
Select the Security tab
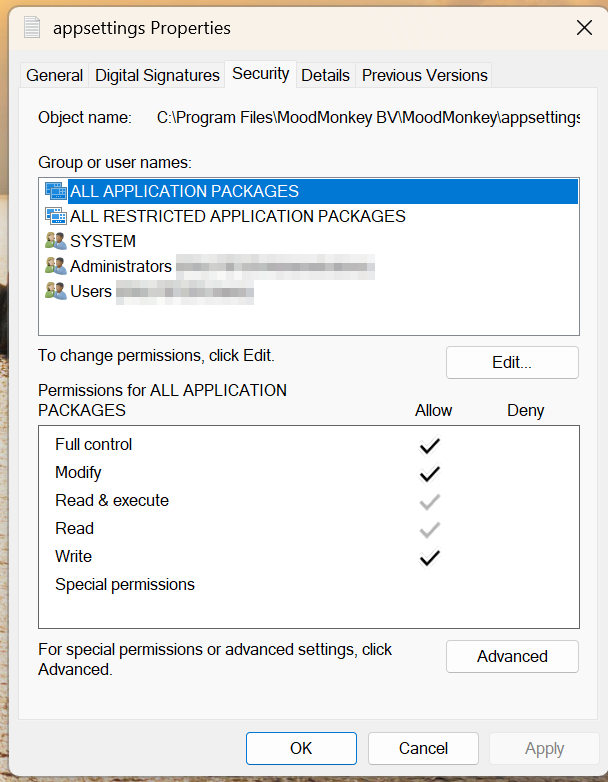[x=260, y=74]
